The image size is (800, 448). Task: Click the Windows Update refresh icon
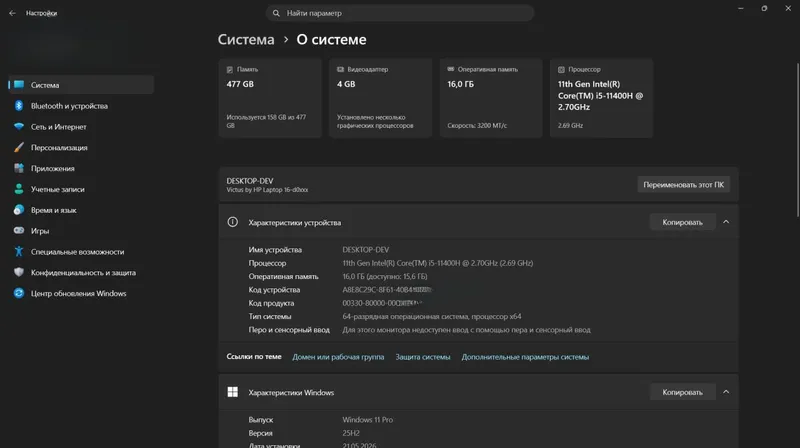pyautogui.click(x=19, y=293)
